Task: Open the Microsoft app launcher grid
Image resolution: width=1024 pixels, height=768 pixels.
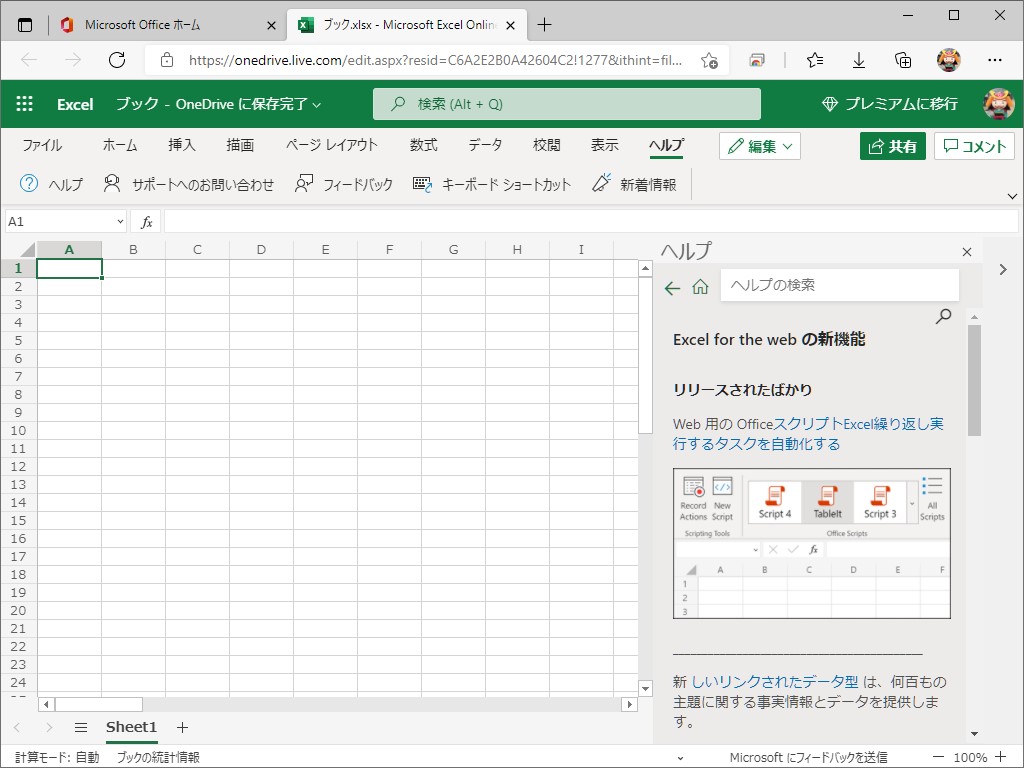Action: tap(24, 103)
